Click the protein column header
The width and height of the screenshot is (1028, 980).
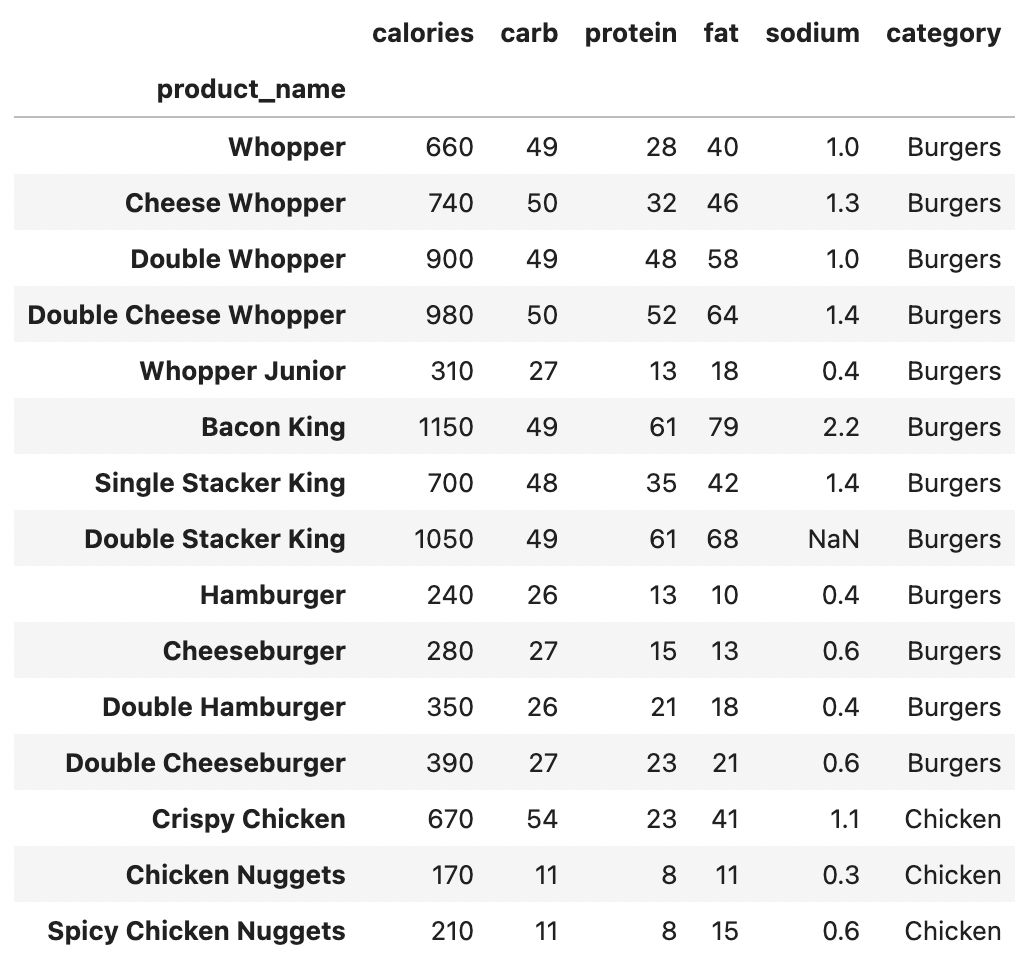pos(631,34)
